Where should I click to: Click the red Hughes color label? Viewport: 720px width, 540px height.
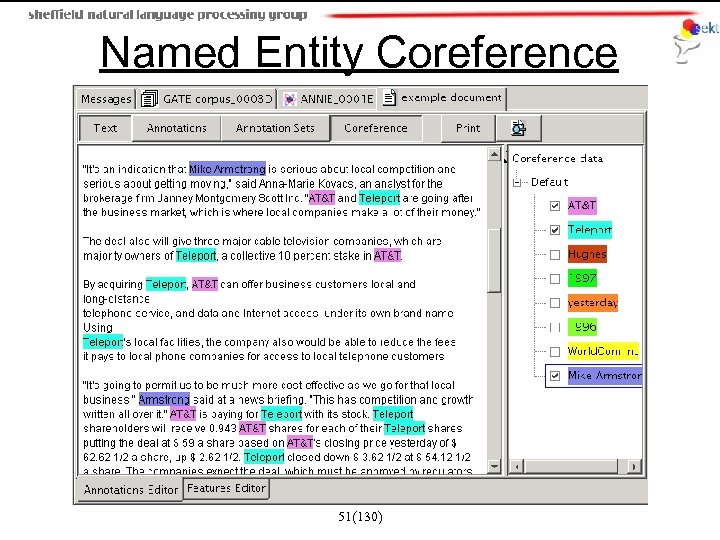click(x=587, y=254)
